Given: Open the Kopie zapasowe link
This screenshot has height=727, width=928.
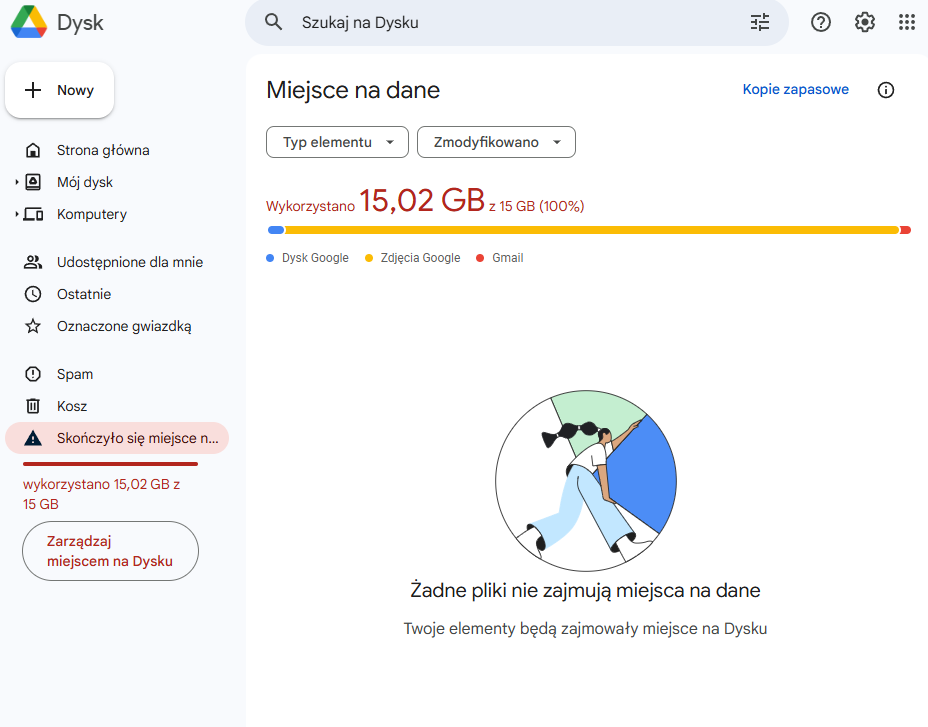Looking at the screenshot, I should point(795,90).
